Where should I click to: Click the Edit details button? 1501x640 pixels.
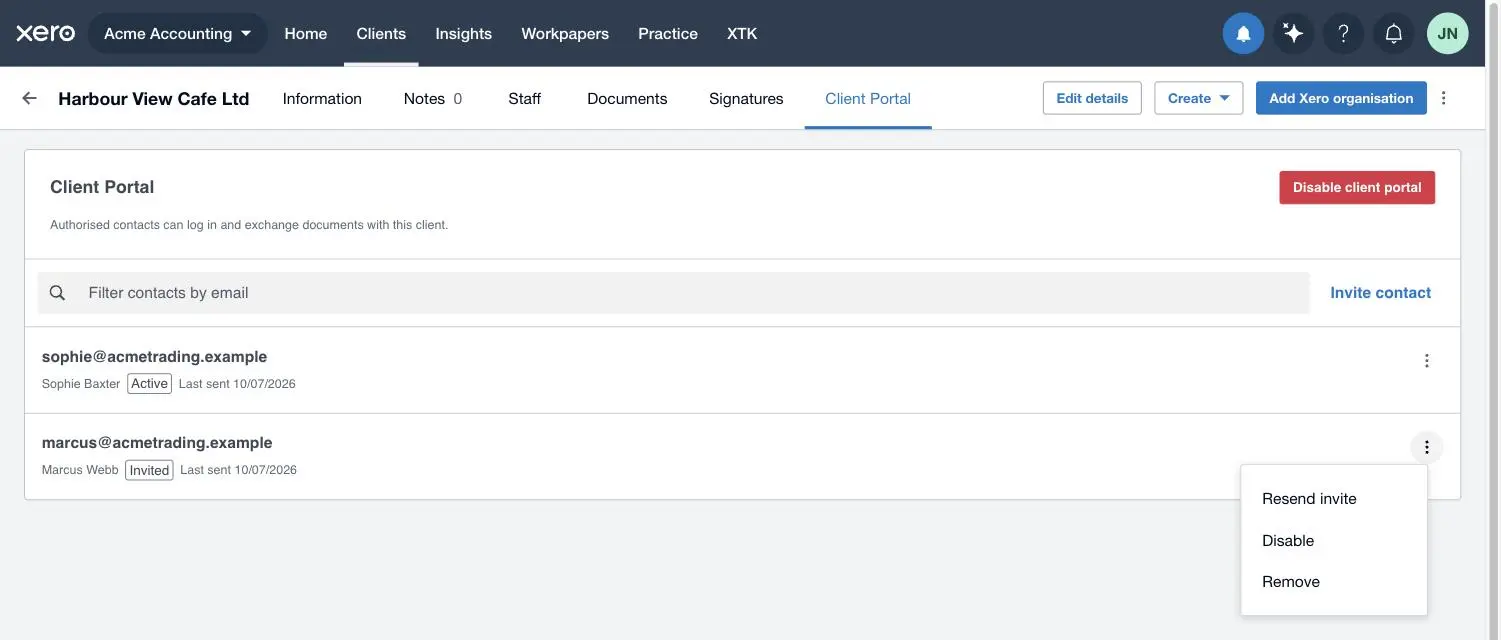[x=1092, y=98]
